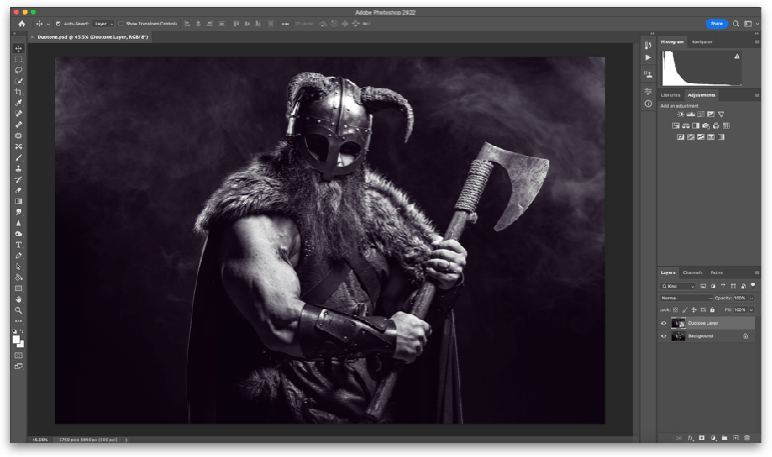Open the Auto-Select Layer dropdown
Image resolution: width=772 pixels, height=457 pixels.
pyautogui.click(x=102, y=23)
